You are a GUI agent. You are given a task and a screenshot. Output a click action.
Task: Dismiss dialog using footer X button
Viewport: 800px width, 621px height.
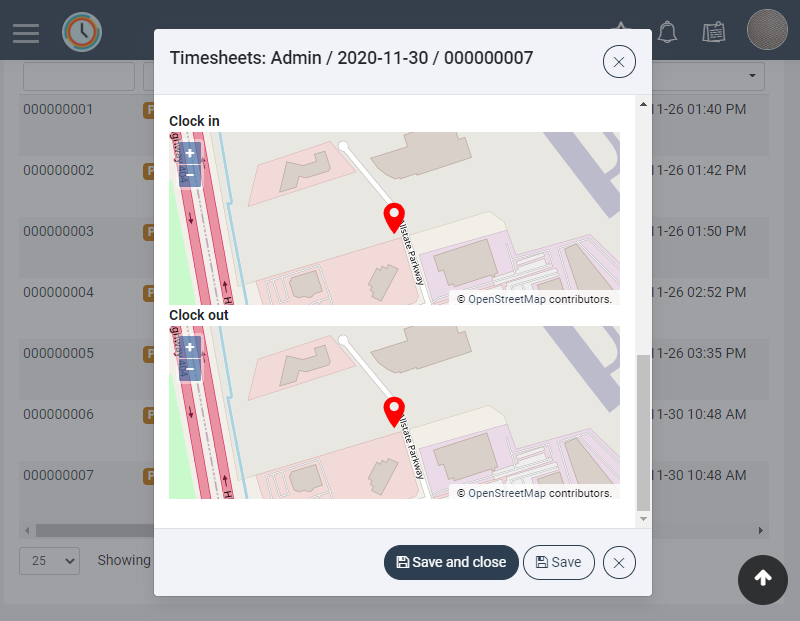pyautogui.click(x=619, y=562)
